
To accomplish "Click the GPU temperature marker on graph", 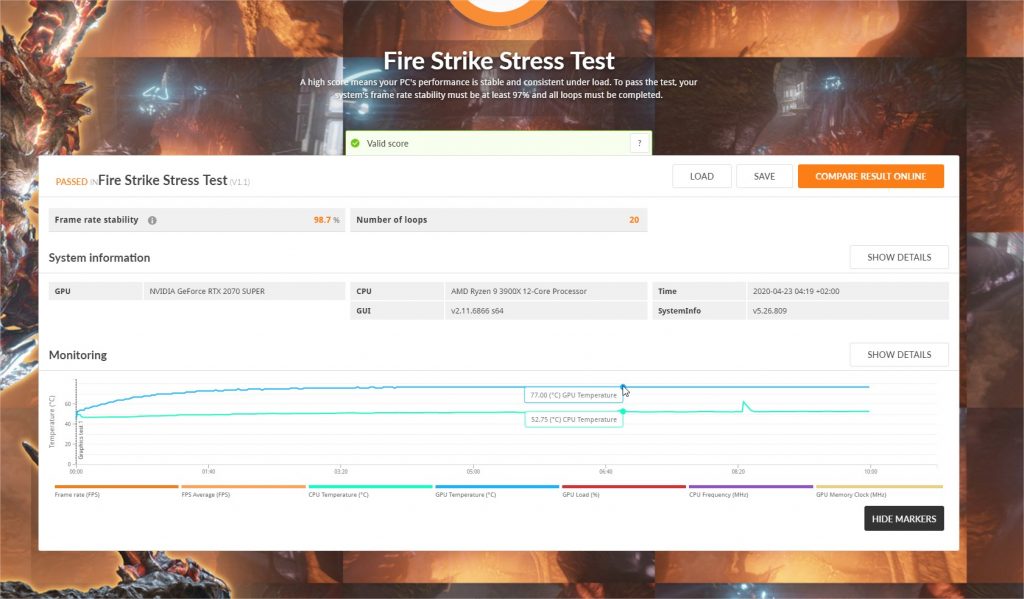I will [623, 387].
